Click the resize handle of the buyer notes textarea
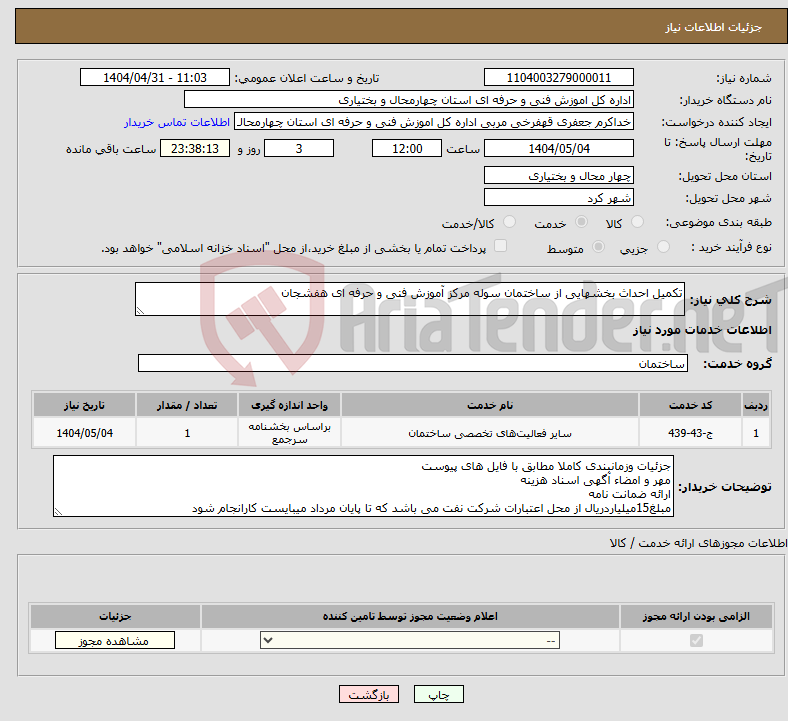Image resolution: width=788 pixels, height=721 pixels. click(x=58, y=512)
